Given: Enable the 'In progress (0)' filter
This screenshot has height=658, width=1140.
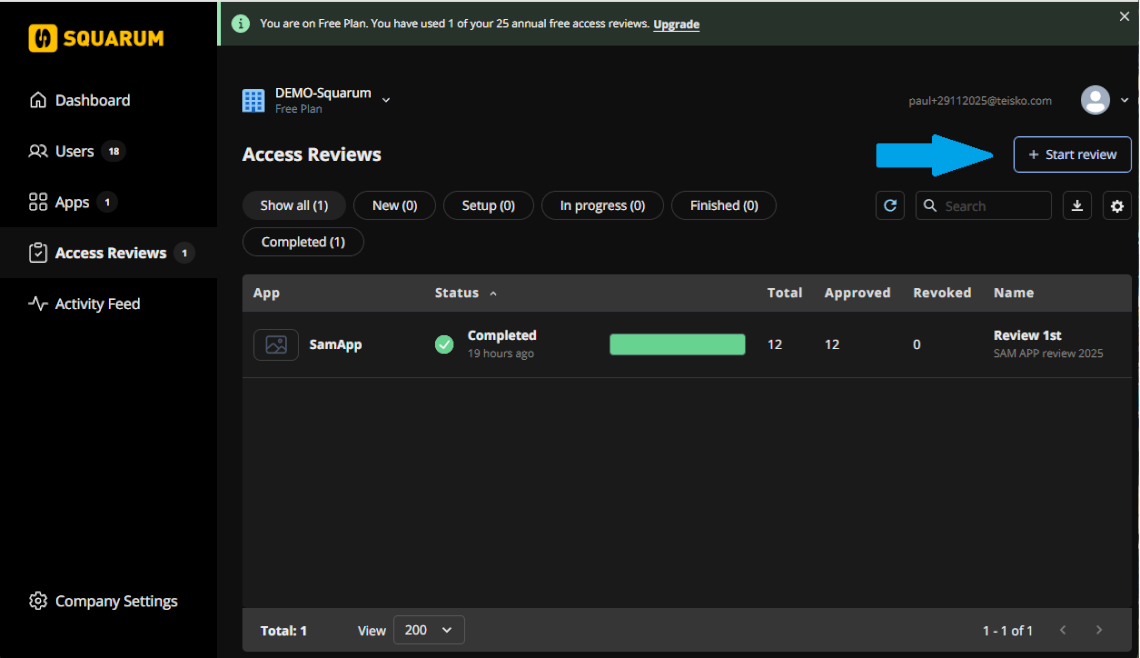Looking at the screenshot, I should [x=602, y=205].
